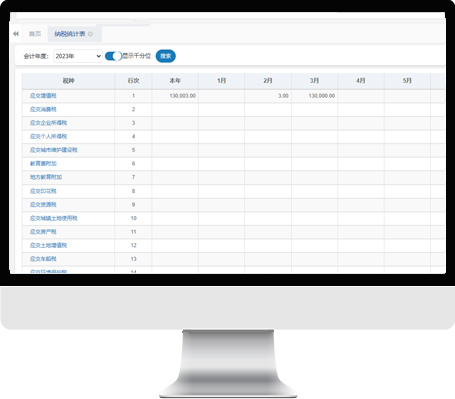
Task: Click the 5月 column header
Action: tap(407, 81)
